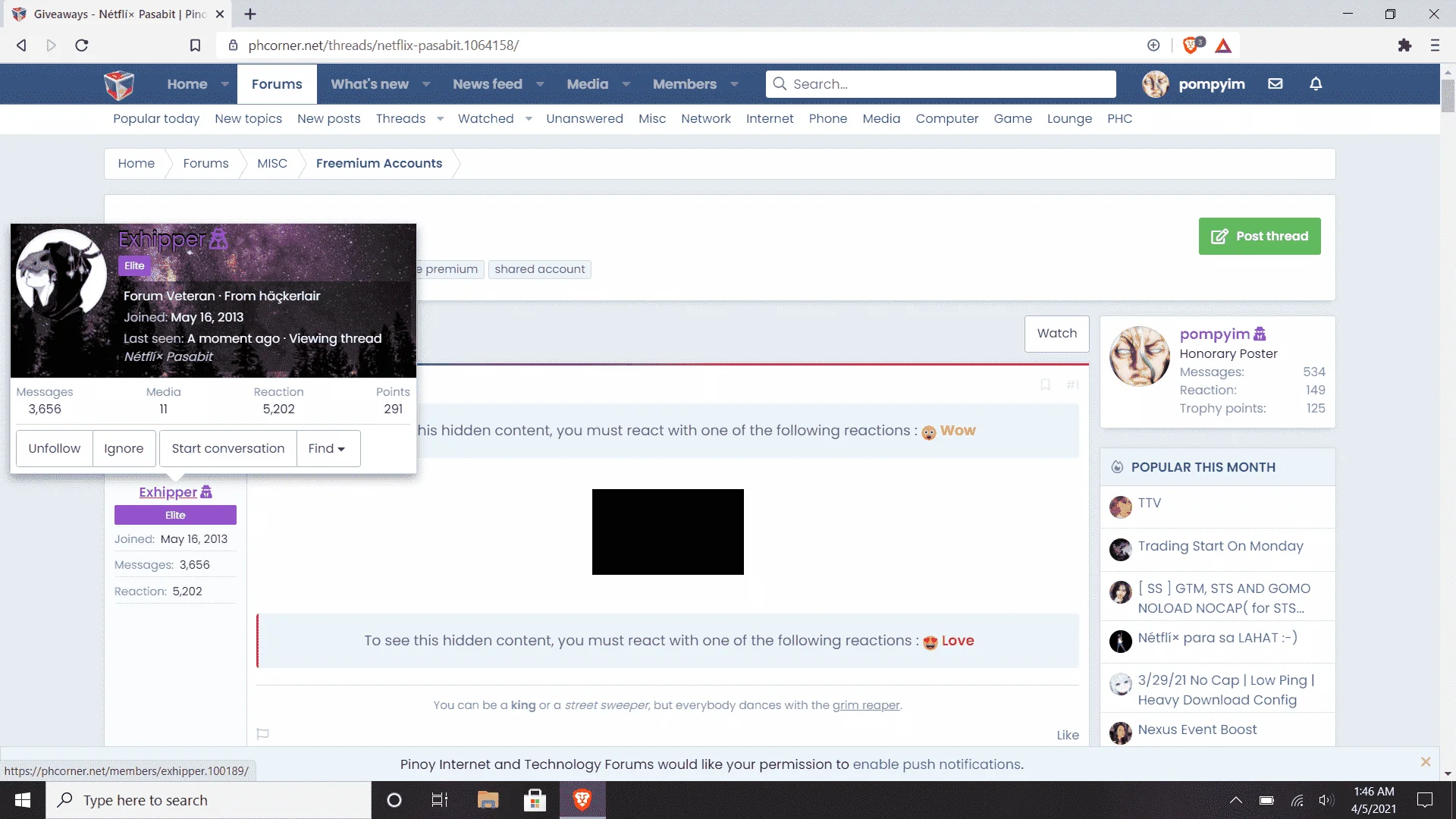The image size is (1456, 819).
Task: Expand the Members dropdown arrow
Action: (x=735, y=84)
